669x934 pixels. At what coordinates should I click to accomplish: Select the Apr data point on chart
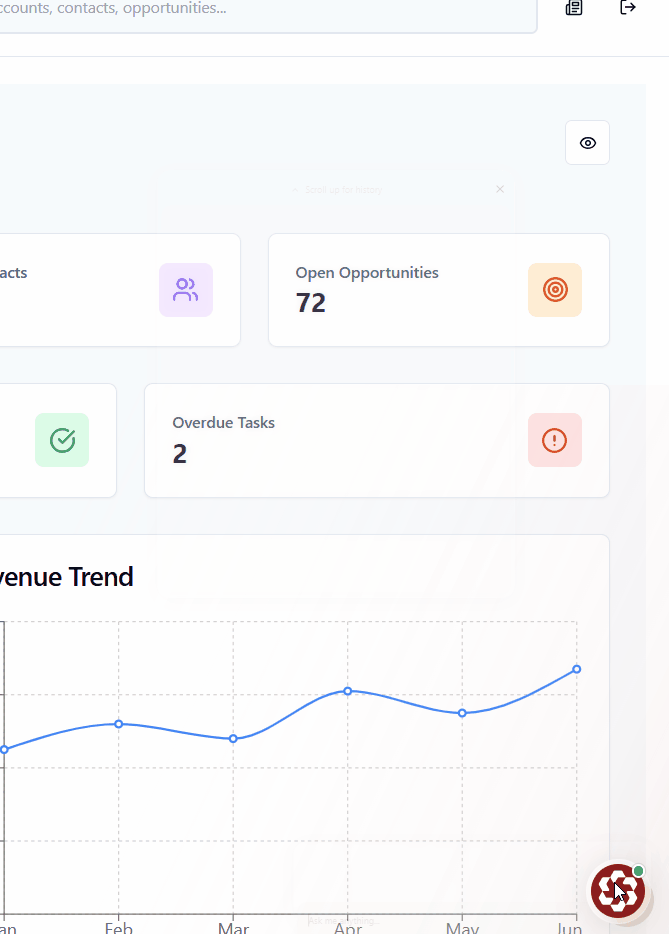point(348,691)
